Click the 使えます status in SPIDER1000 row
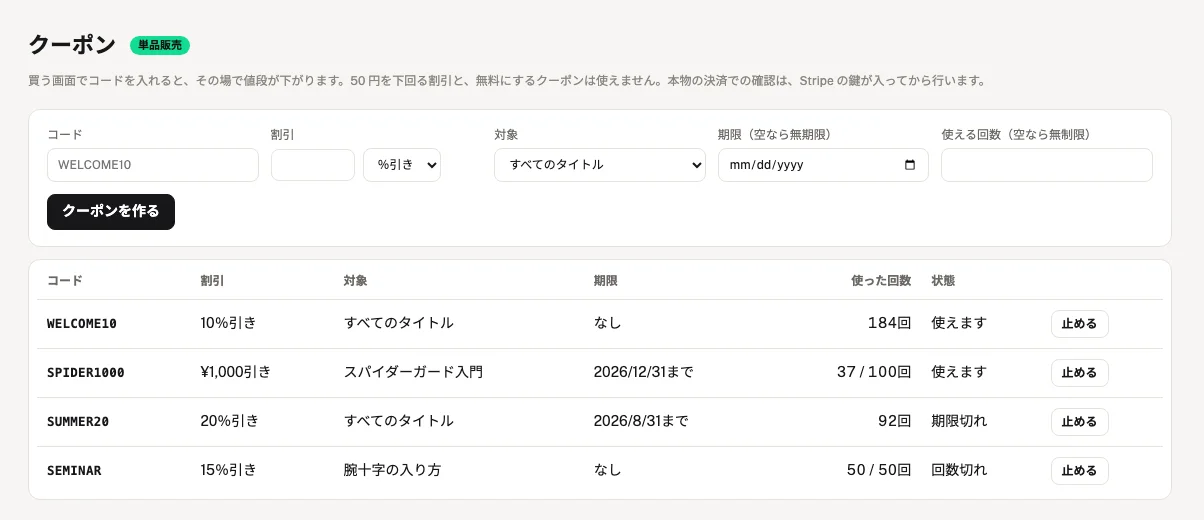Viewport: 1204px width, 520px height. point(959,372)
